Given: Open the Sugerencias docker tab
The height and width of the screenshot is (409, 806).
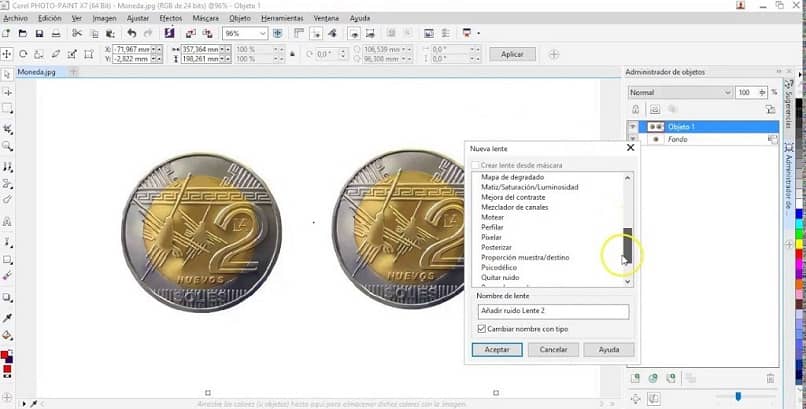Looking at the screenshot, I should coord(788,106).
